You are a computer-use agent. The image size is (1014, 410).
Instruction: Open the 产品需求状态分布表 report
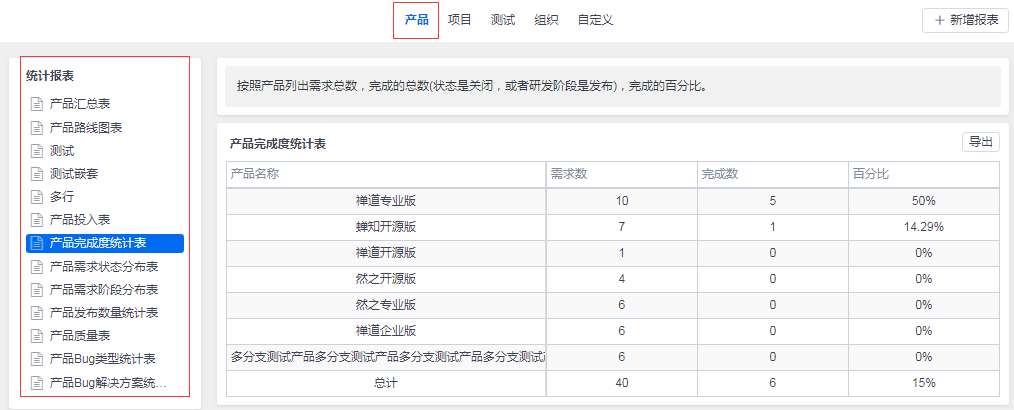105,266
